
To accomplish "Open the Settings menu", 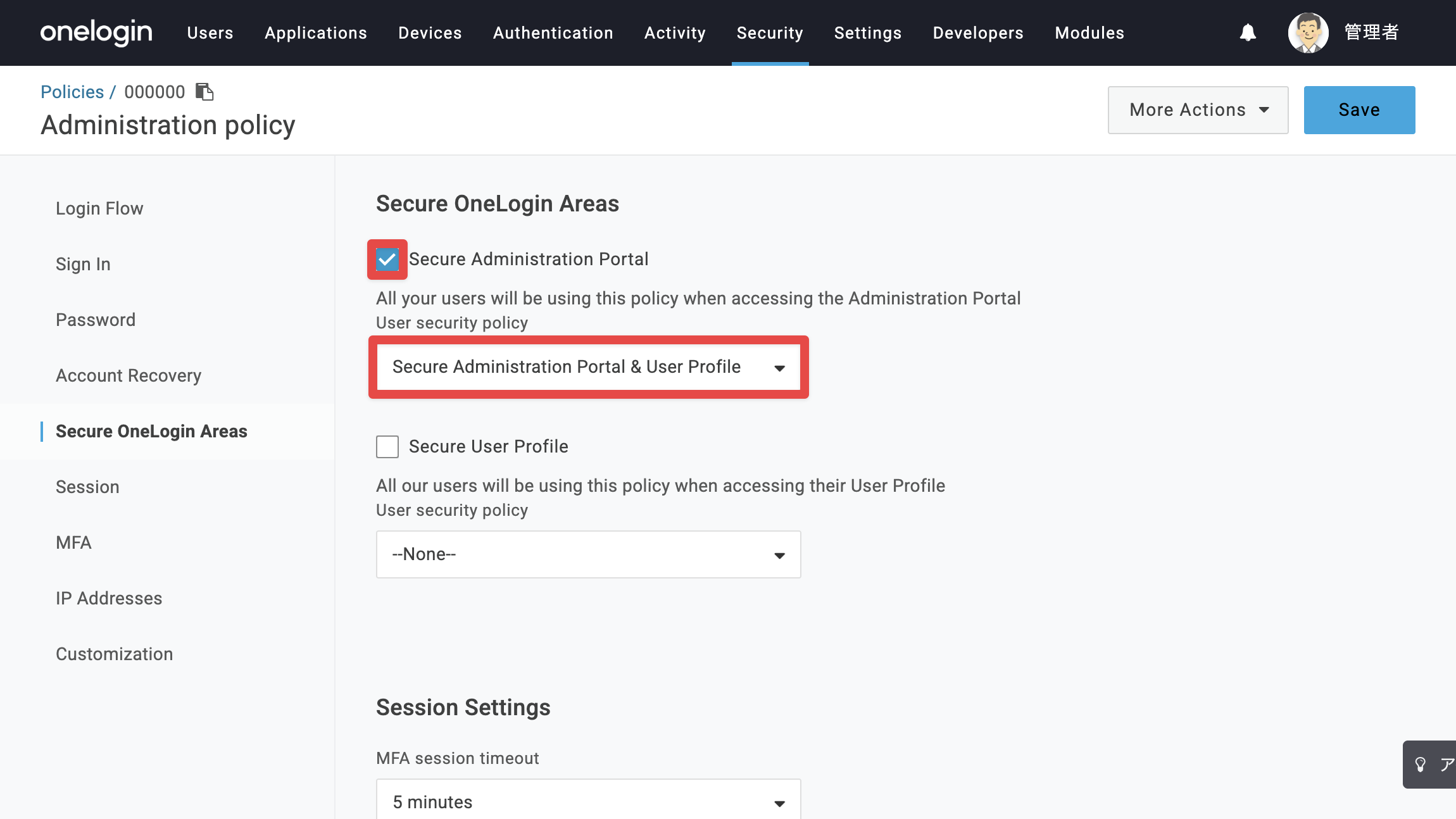I will 868,33.
